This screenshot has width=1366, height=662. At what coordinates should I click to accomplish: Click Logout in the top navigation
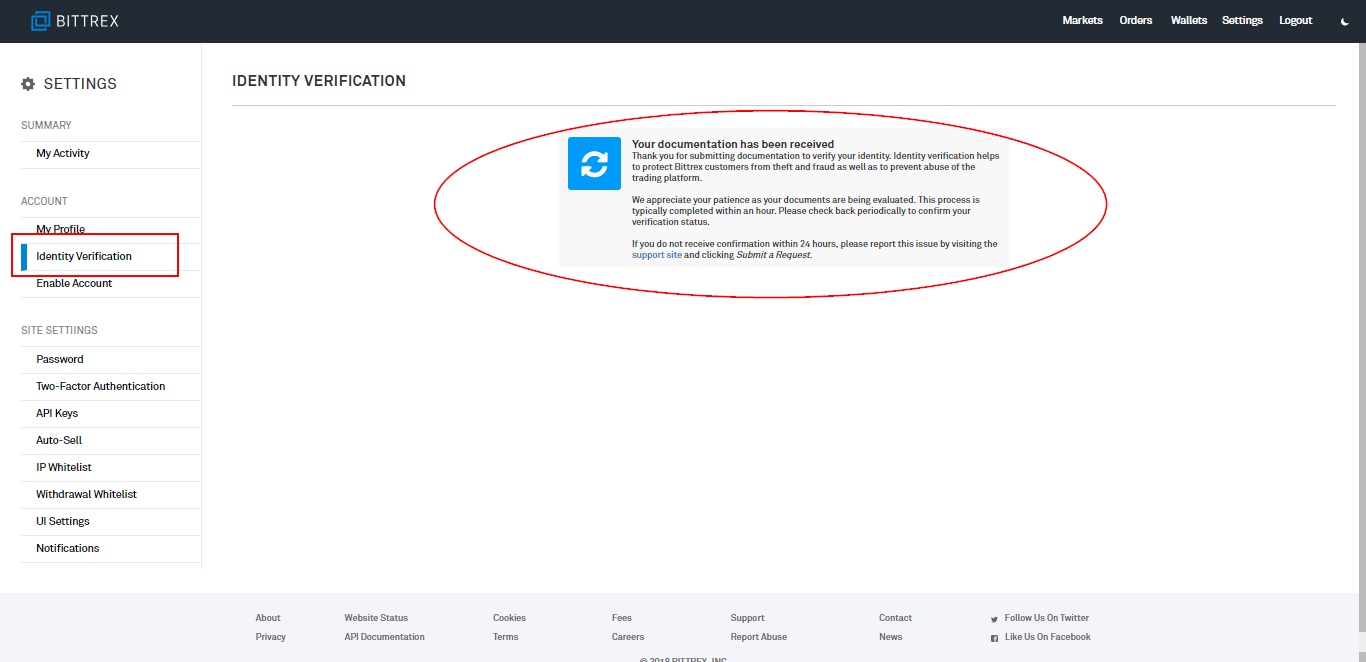pos(1296,20)
